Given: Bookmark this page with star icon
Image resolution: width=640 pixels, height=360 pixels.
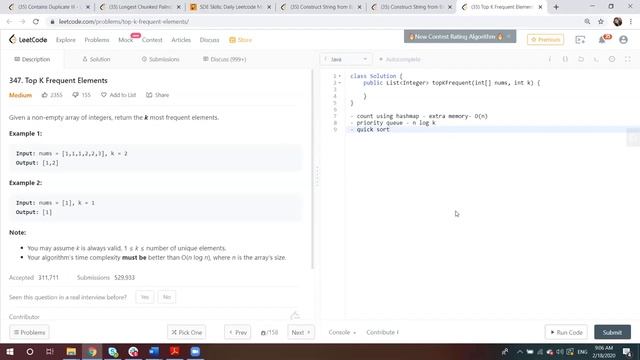Looking at the screenshot, I should coord(601,22).
